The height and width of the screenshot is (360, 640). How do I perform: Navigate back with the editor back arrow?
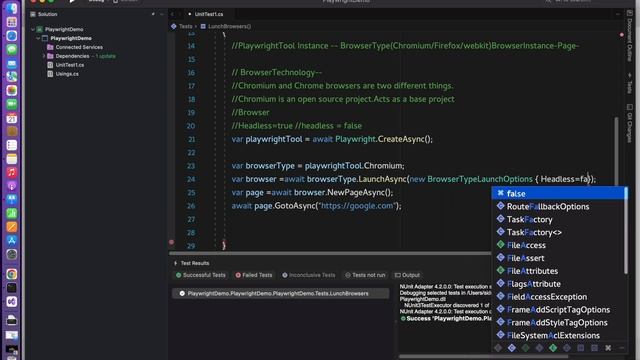point(172,14)
